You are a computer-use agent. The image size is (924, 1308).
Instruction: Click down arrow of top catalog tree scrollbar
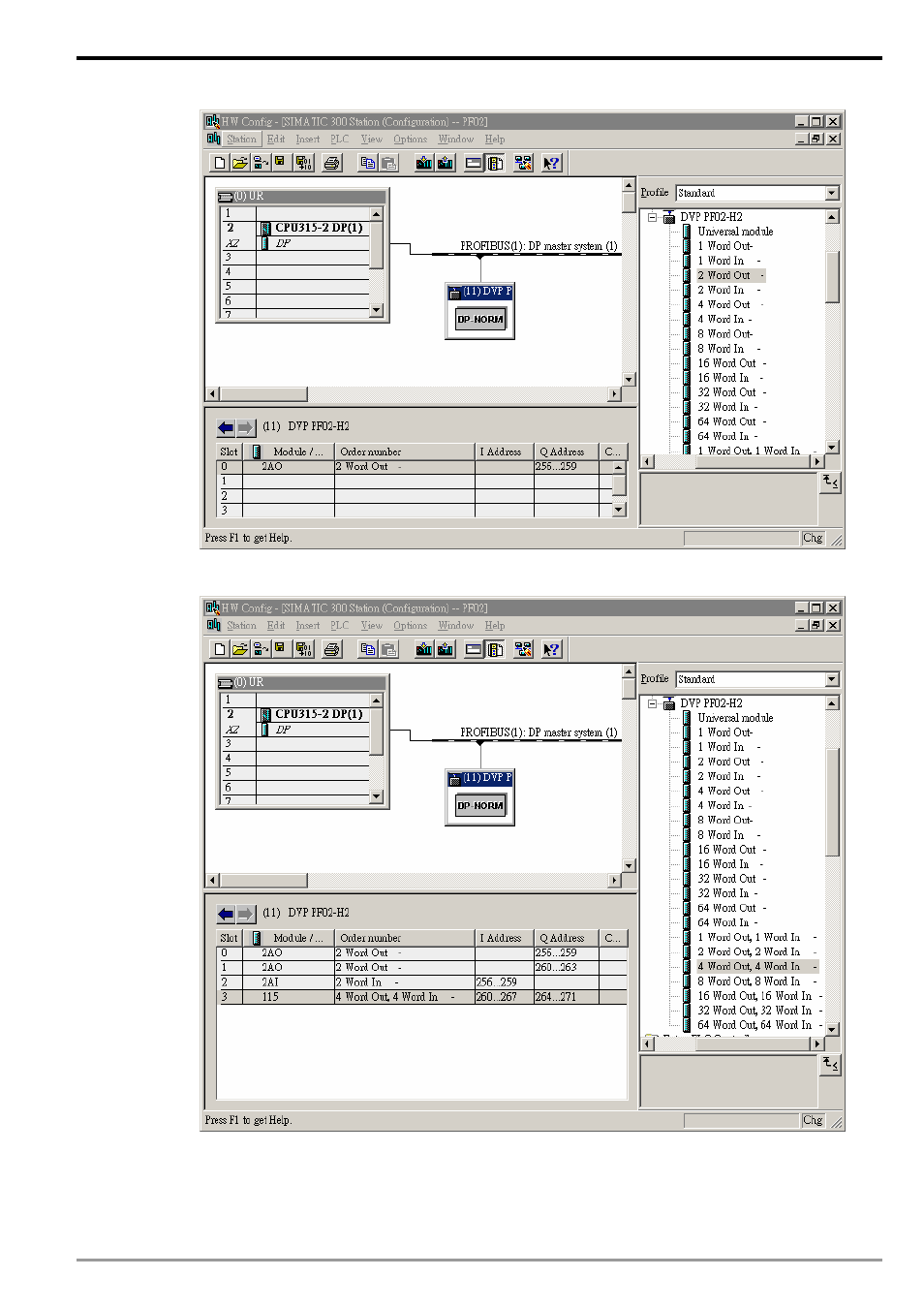pyautogui.click(x=832, y=448)
